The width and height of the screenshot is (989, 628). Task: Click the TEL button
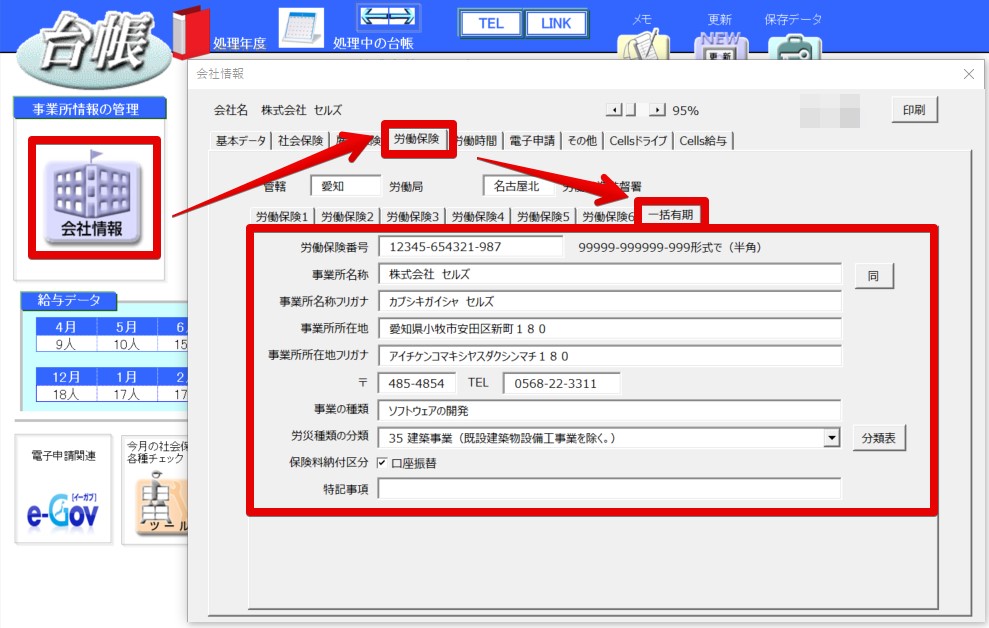coord(491,23)
